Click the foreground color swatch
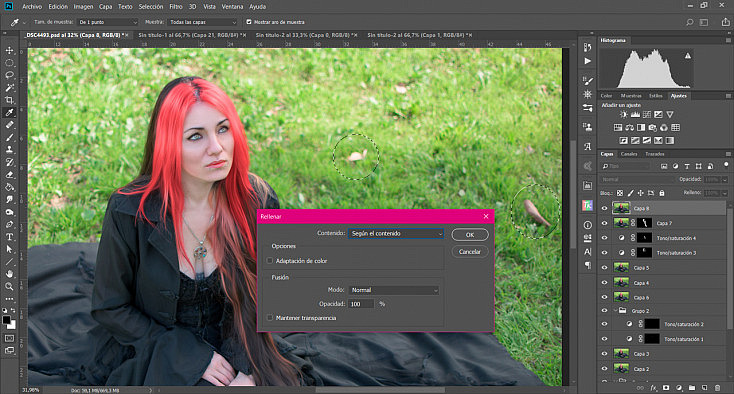 pyautogui.click(x=6, y=320)
